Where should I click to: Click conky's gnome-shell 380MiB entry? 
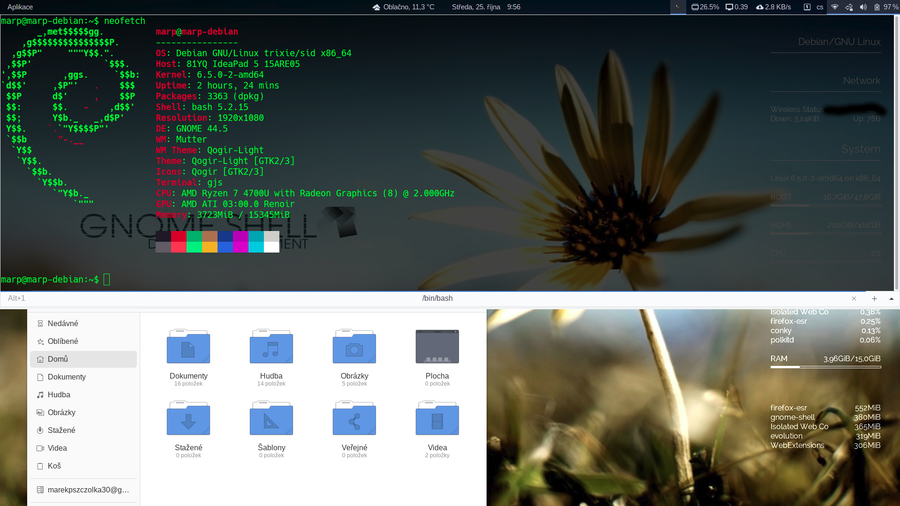point(825,417)
